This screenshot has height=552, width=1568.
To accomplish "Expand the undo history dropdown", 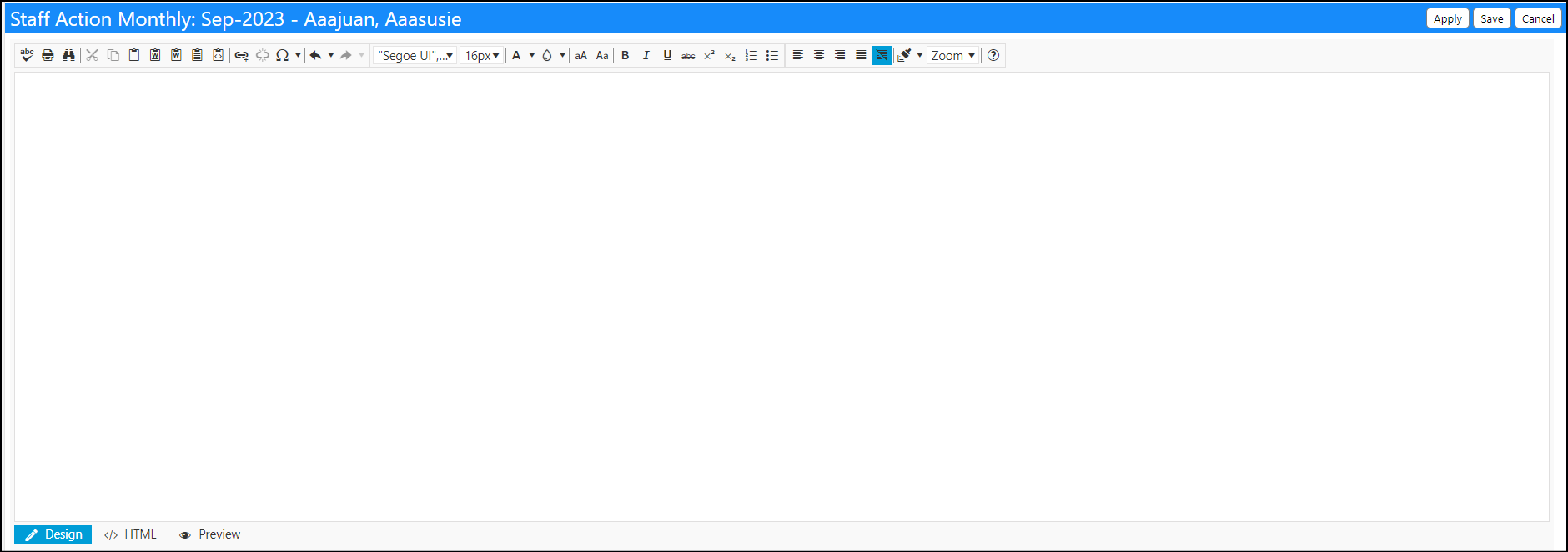I will 331,55.
